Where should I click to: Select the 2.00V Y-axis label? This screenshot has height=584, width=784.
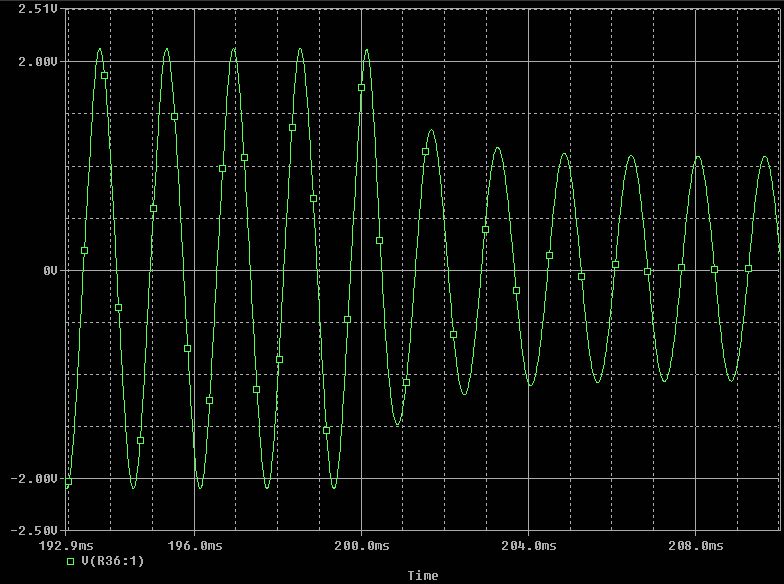coord(38,62)
